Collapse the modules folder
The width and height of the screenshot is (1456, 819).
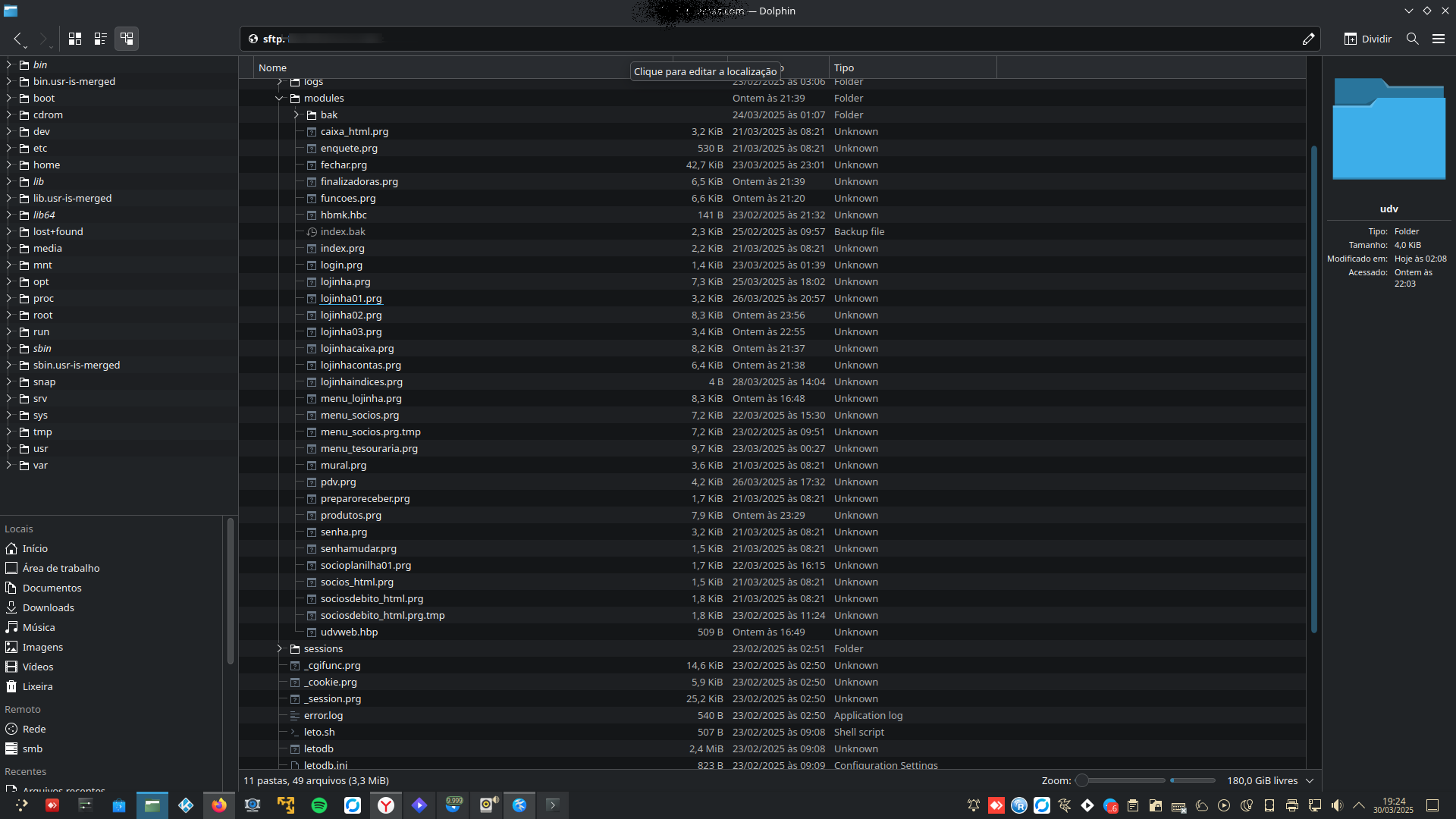pos(279,99)
